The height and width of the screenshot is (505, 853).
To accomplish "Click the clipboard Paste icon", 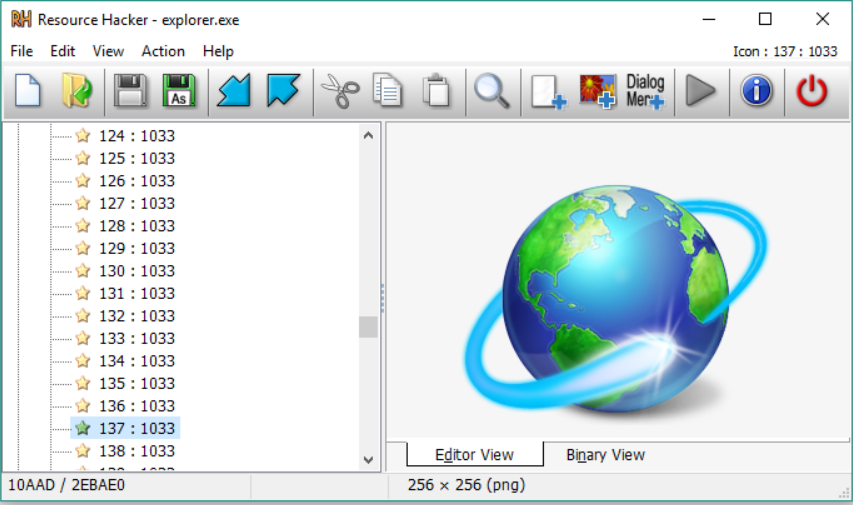I will coord(436,90).
